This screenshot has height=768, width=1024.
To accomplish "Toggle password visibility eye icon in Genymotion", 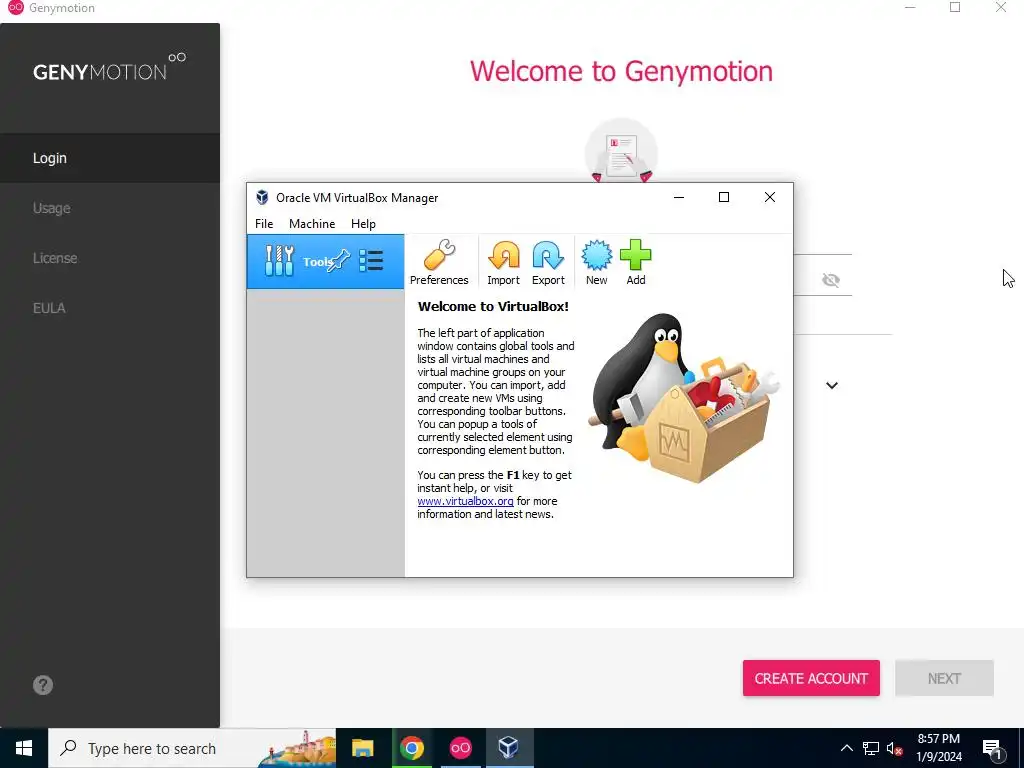I will (x=831, y=280).
